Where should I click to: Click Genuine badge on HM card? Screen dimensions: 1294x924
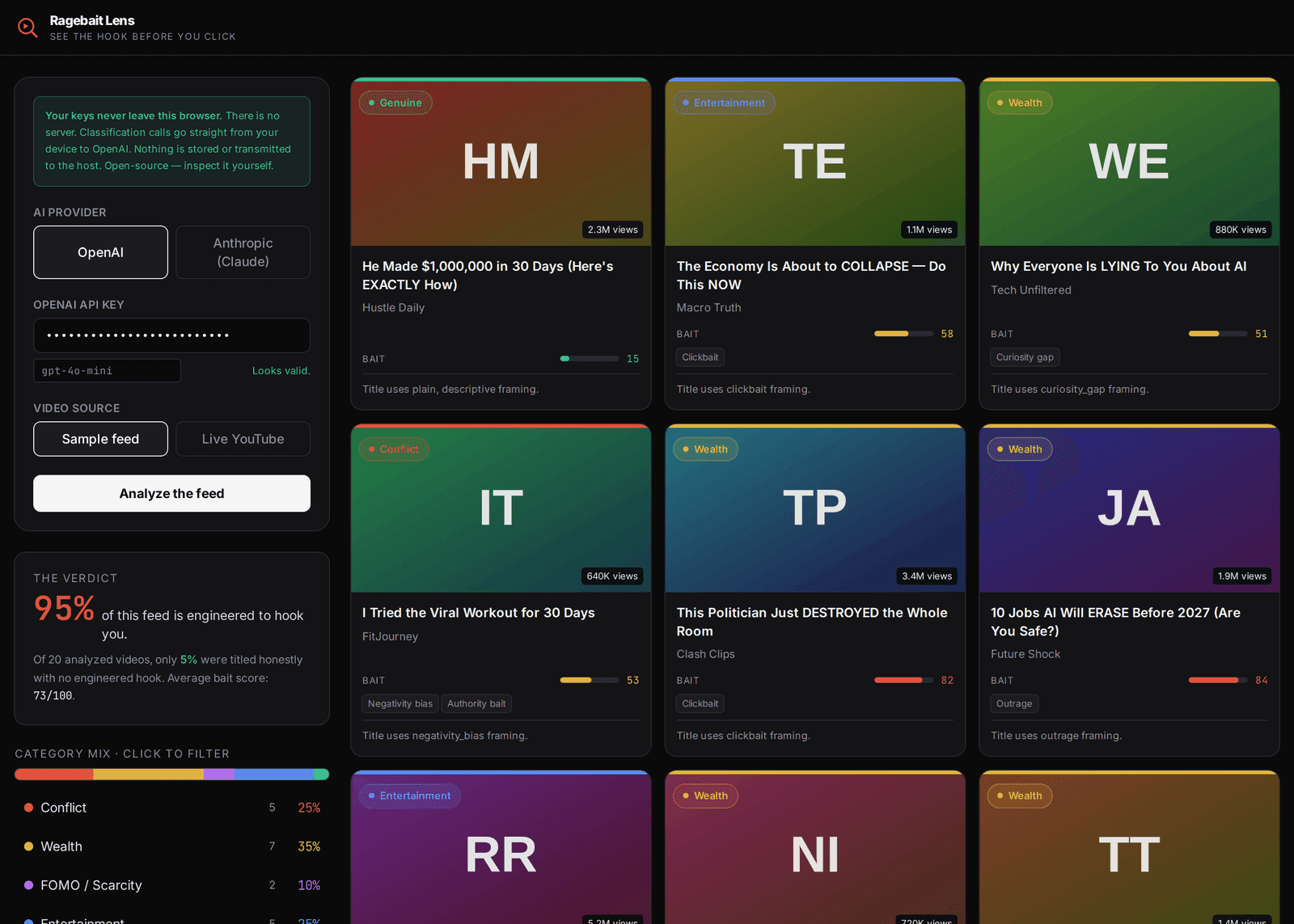(x=395, y=103)
